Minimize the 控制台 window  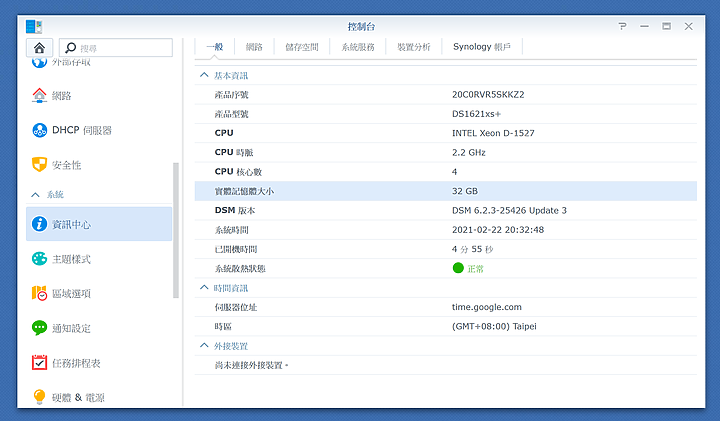644,27
